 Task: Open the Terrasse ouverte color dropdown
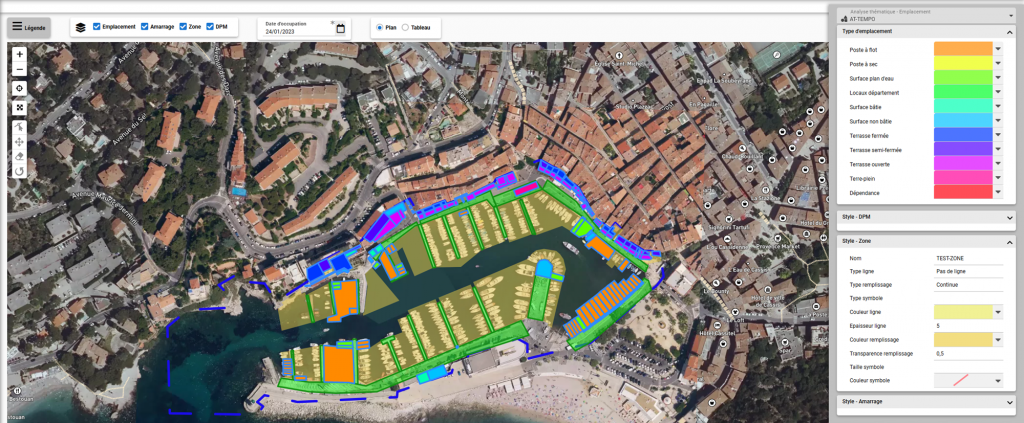point(998,164)
